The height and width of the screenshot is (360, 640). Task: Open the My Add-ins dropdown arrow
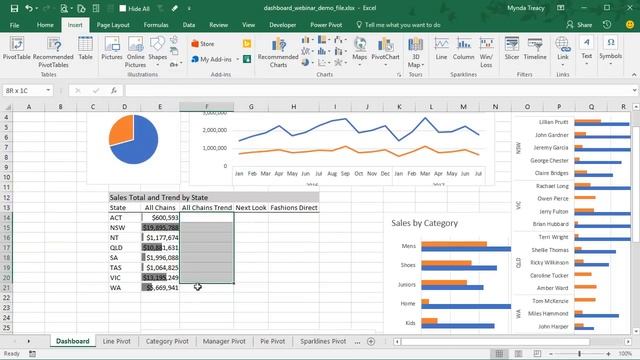238,60
